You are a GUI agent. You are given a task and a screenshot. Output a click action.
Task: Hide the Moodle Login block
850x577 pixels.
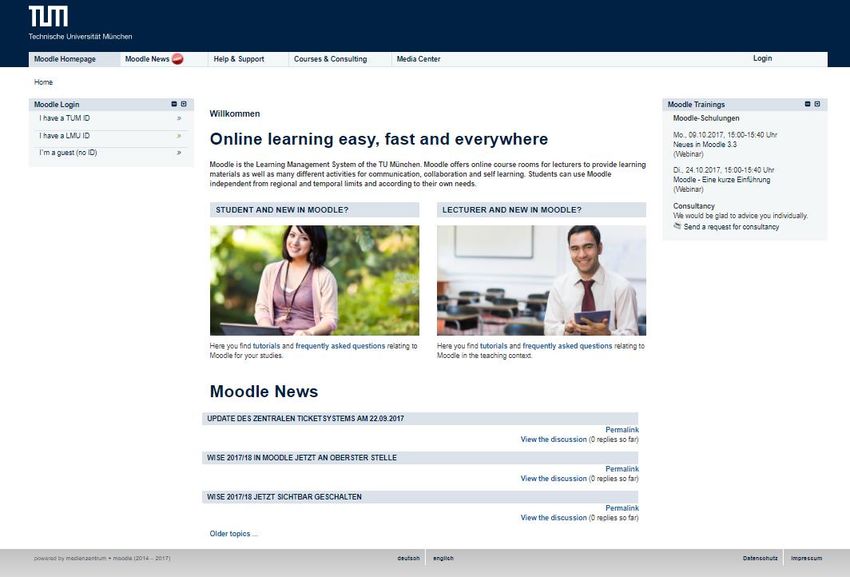point(174,104)
